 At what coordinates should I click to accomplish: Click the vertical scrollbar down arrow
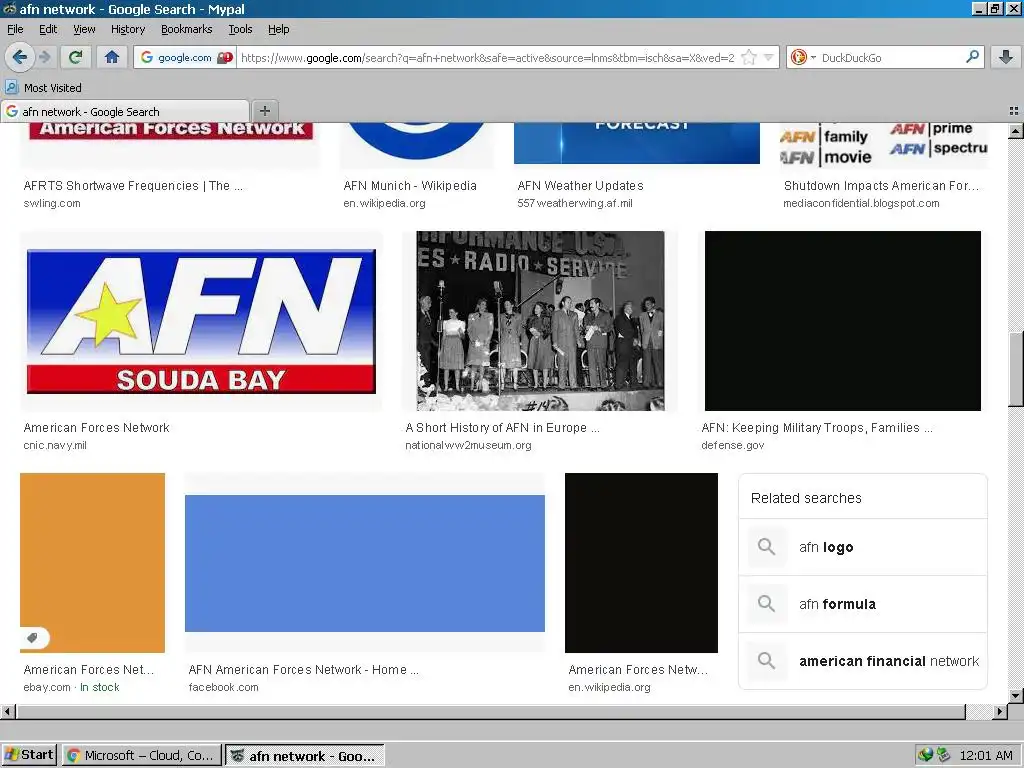[x=1016, y=696]
